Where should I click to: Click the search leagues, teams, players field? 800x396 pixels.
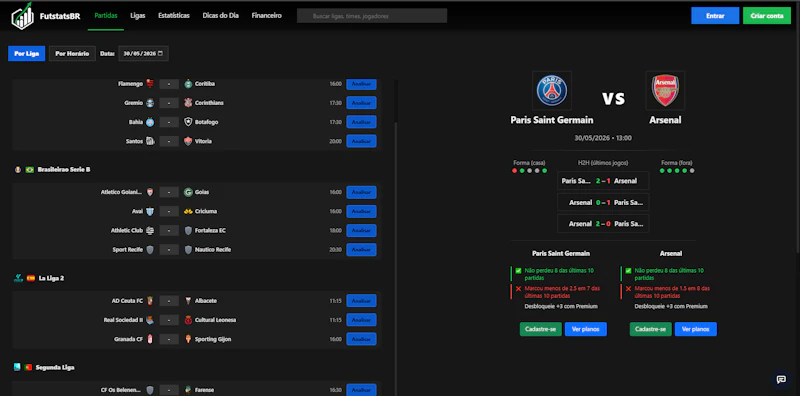[372, 16]
